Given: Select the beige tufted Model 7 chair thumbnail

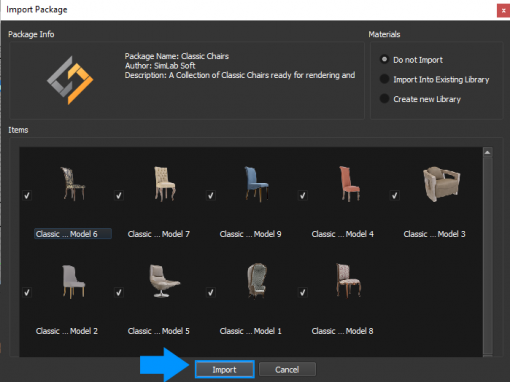Looking at the screenshot, I should (165, 184).
